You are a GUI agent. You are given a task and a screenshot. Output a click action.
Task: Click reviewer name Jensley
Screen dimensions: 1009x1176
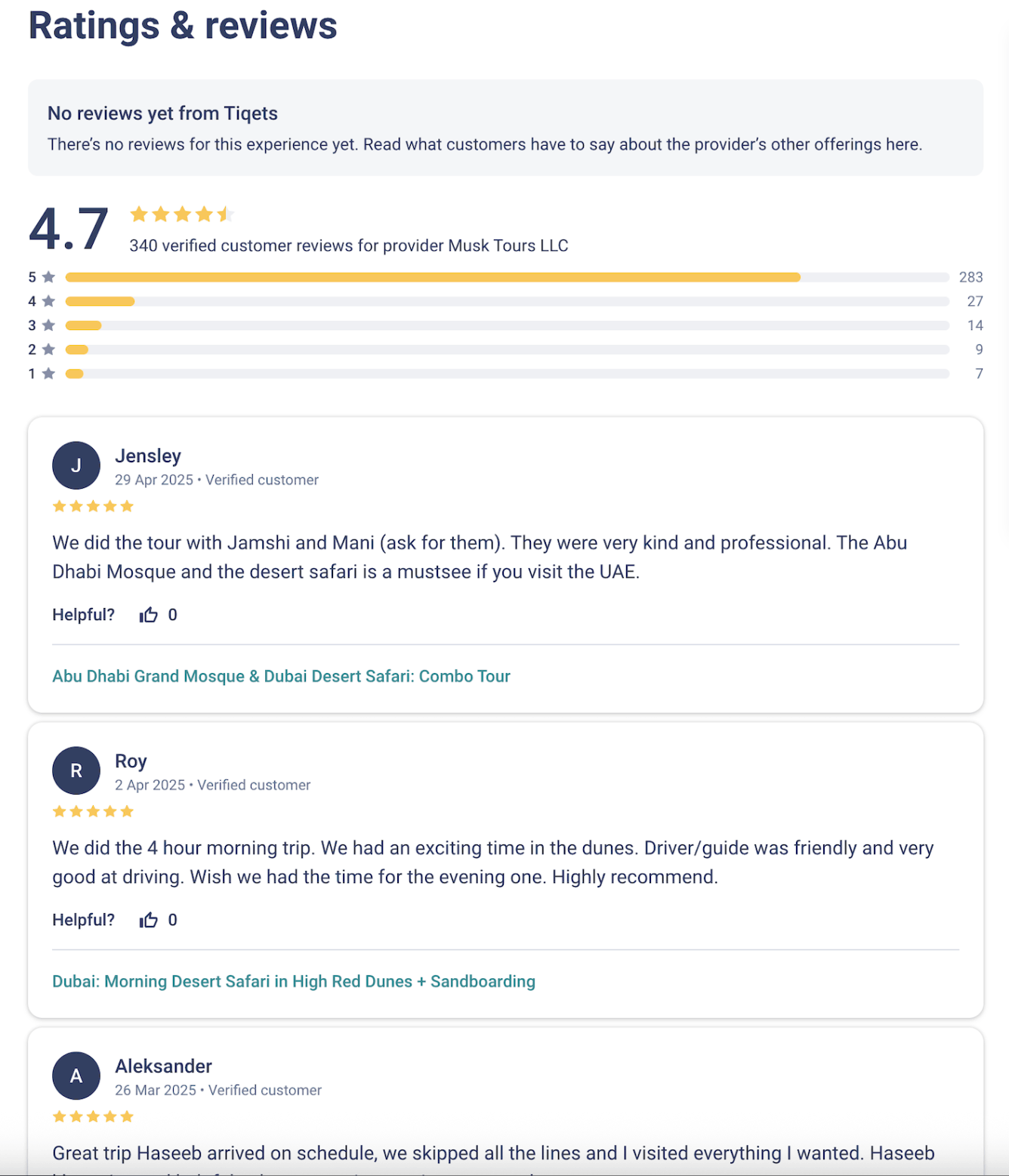coord(148,456)
